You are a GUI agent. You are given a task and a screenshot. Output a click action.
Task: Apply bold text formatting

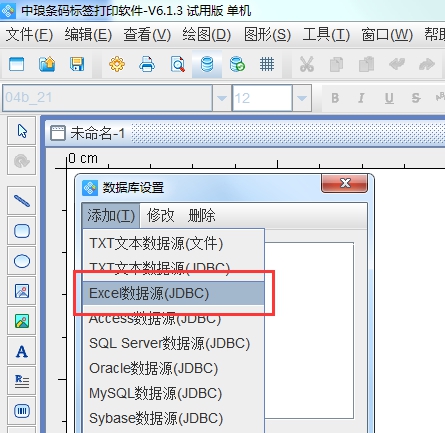pyautogui.click(x=335, y=98)
